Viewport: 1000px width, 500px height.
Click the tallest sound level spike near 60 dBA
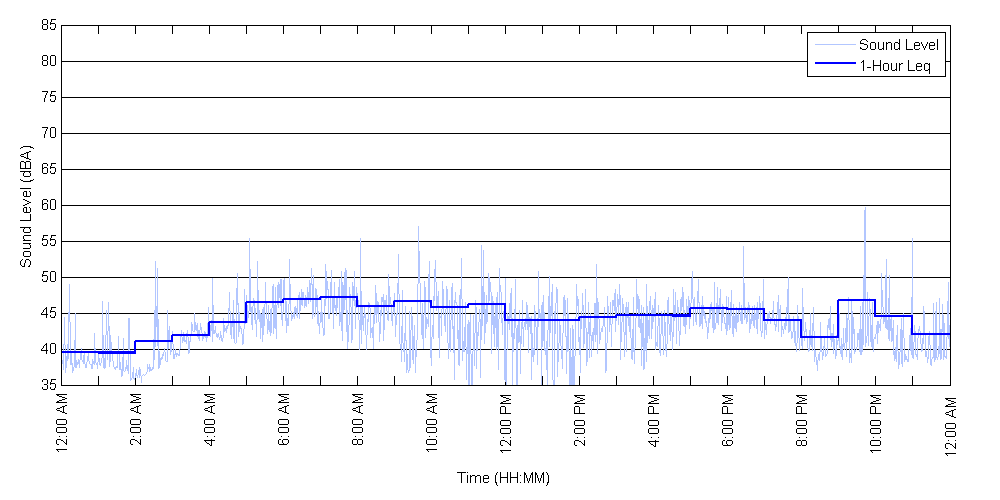click(864, 210)
